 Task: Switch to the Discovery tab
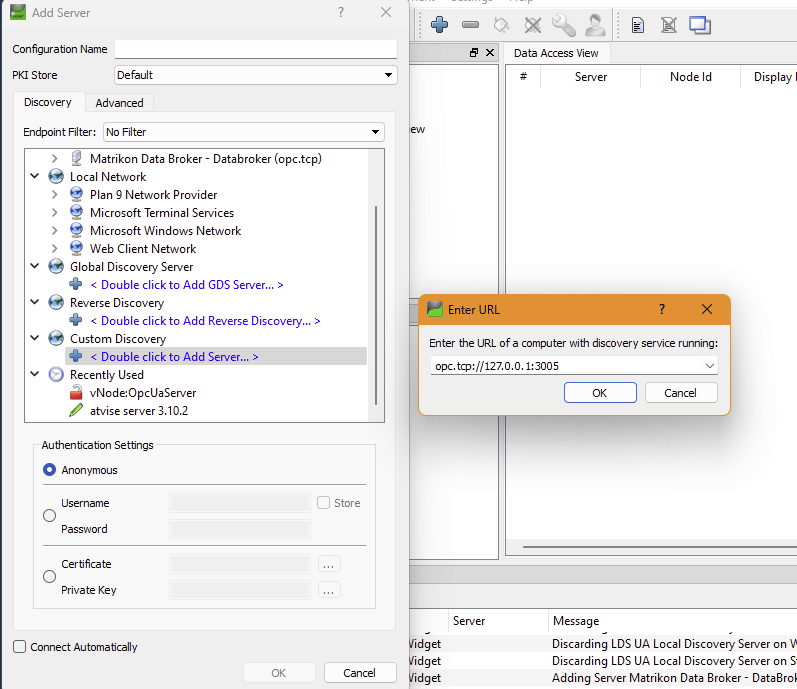pyautogui.click(x=48, y=102)
